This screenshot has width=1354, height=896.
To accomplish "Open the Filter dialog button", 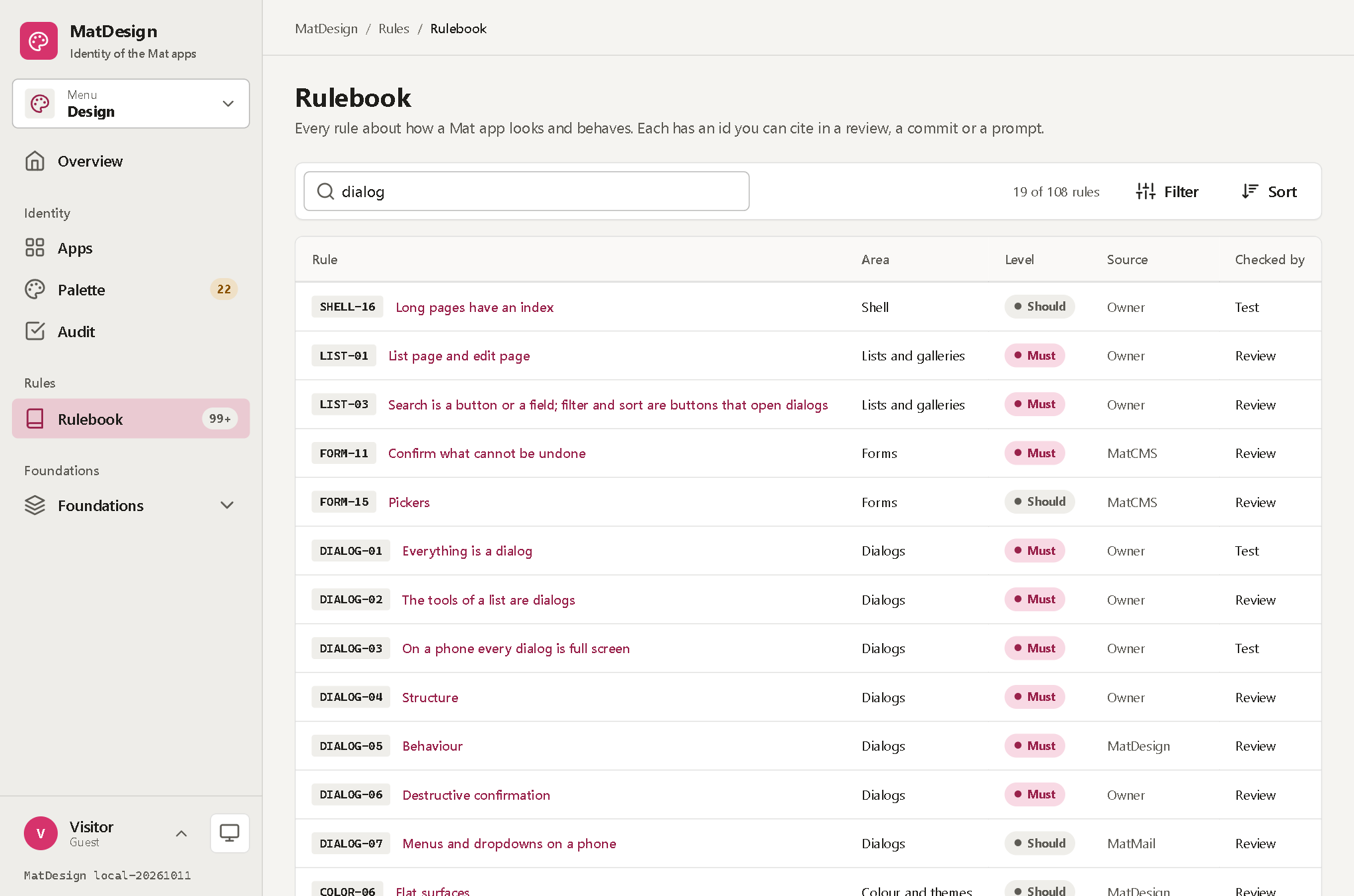I will pos(1167,191).
